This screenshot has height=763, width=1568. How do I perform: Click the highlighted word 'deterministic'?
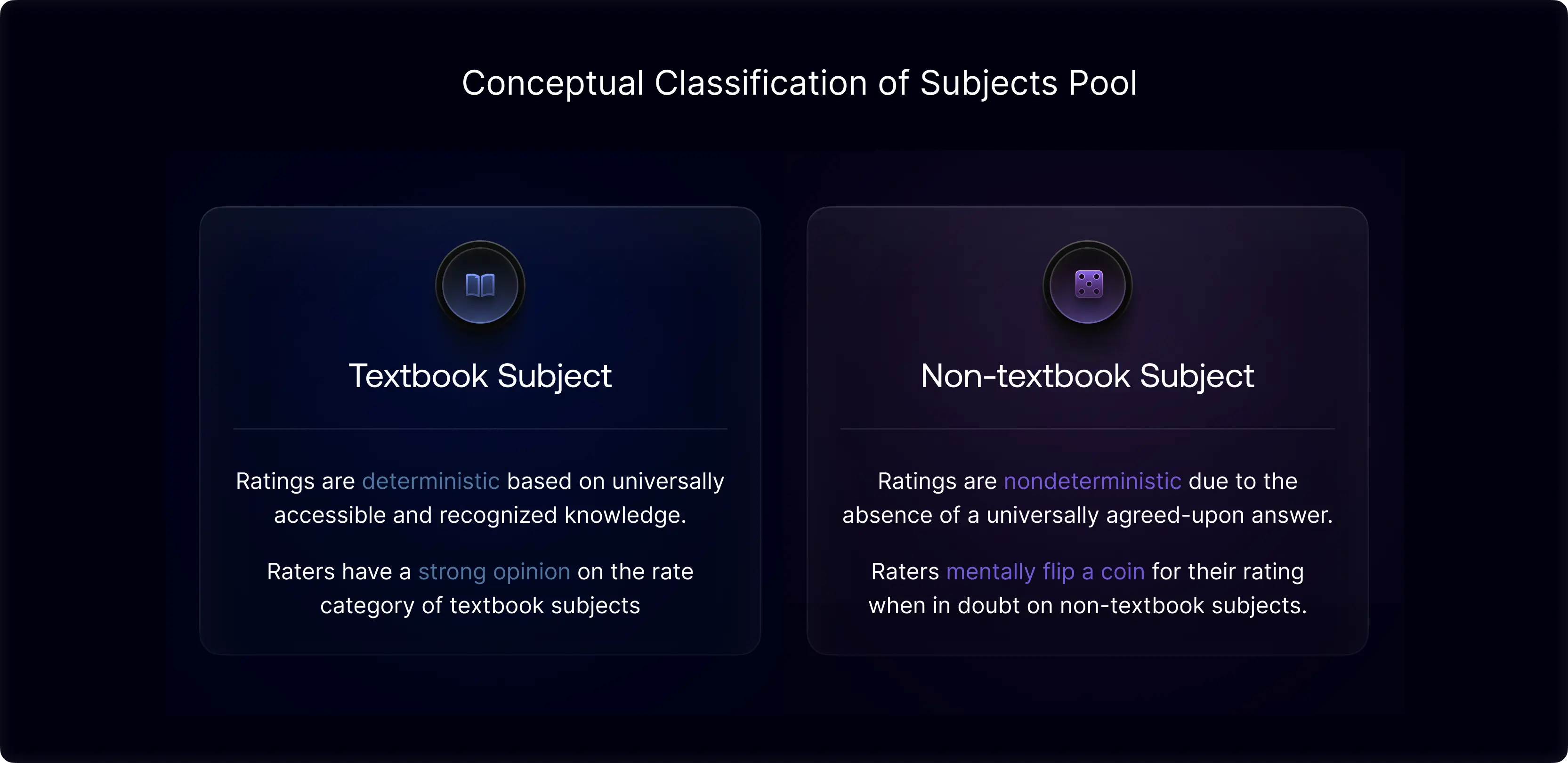click(x=430, y=481)
